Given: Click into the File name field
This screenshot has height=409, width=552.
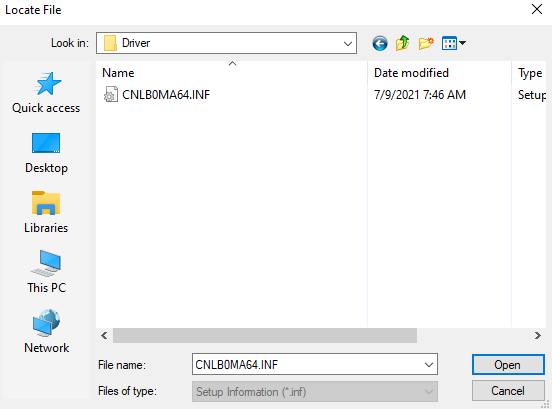Looking at the screenshot, I should point(308,365).
